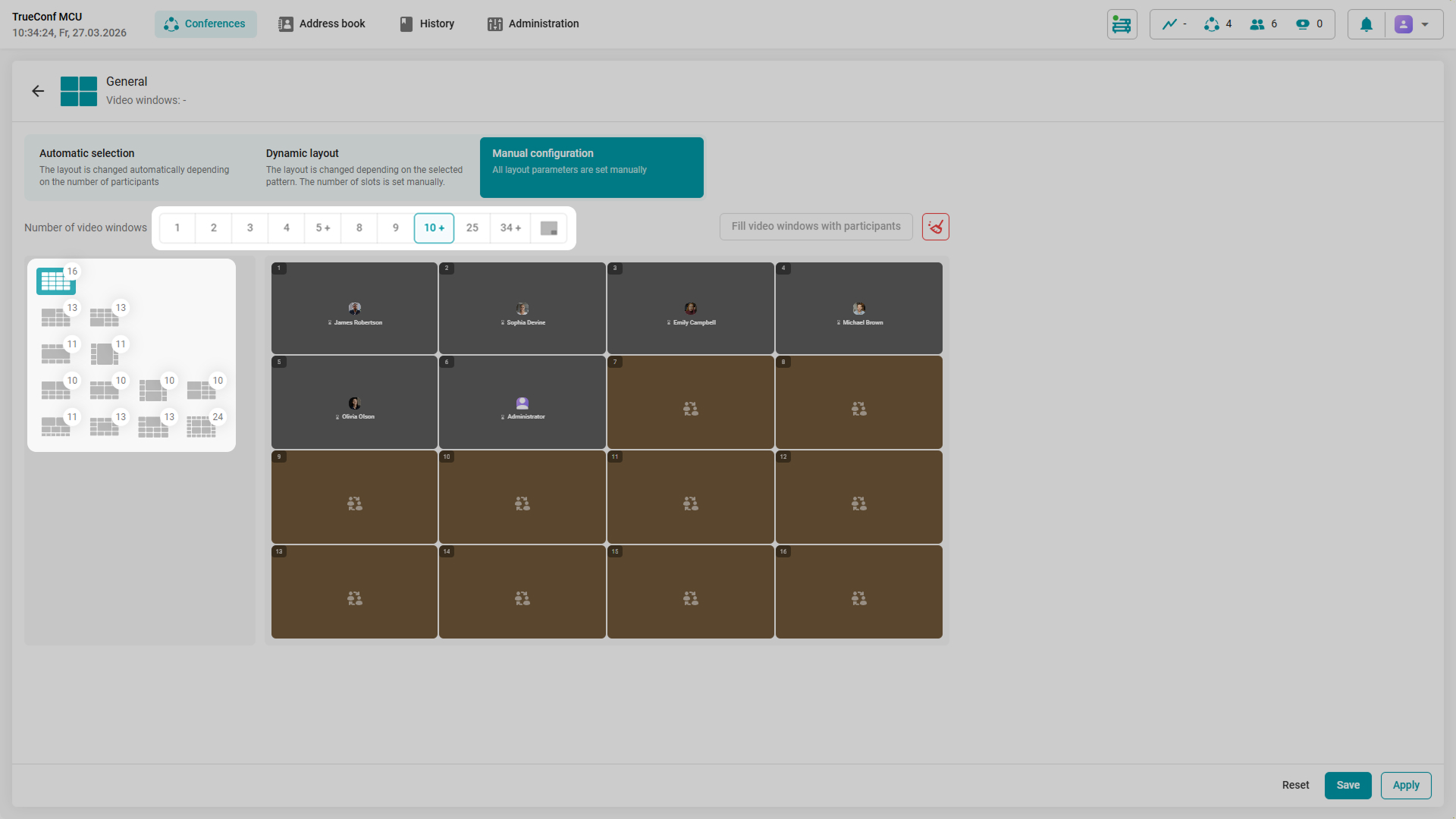1456x819 pixels.
Task: Expand the user account dropdown arrow
Action: tap(1425, 24)
